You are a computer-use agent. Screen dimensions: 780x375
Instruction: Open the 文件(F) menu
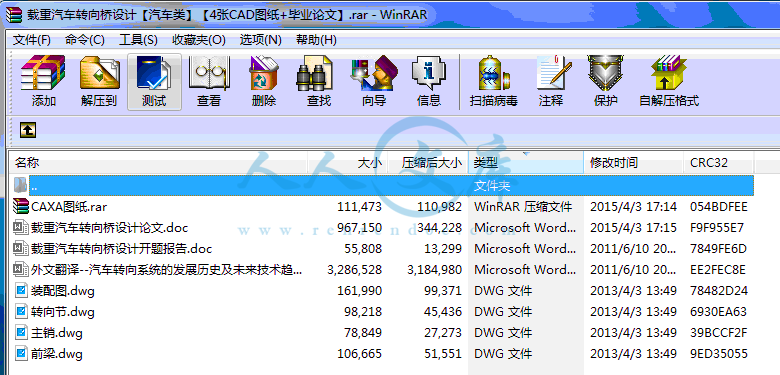pyautogui.click(x=32, y=40)
